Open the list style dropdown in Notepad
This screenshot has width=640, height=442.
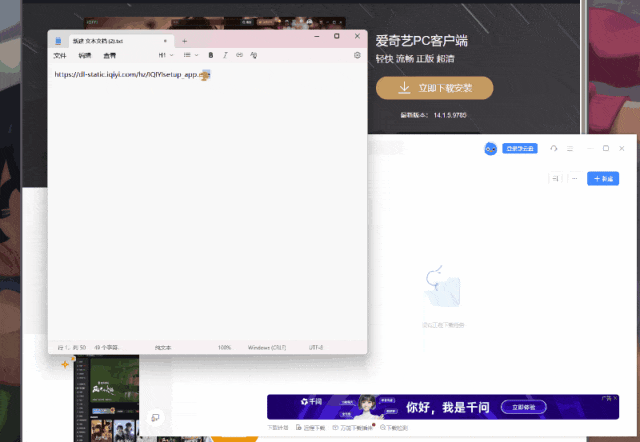click(x=191, y=55)
